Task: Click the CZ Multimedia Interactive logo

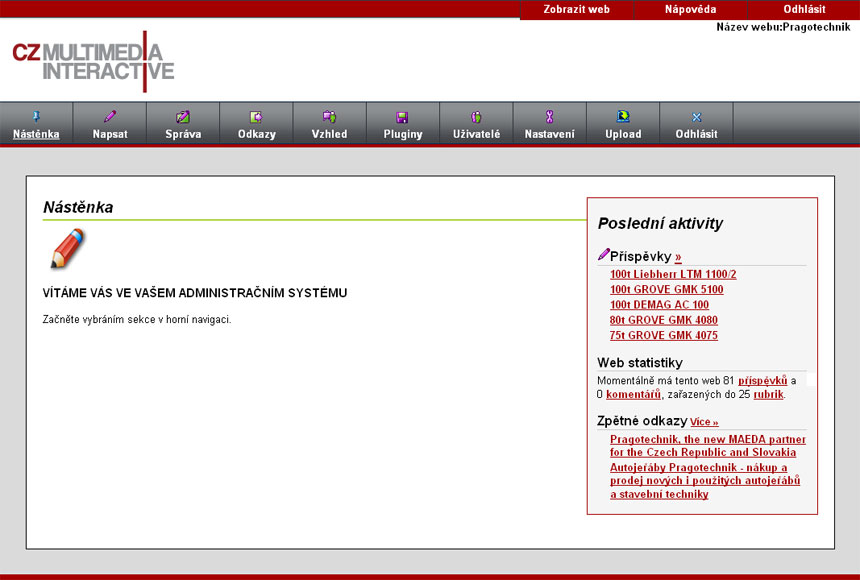Action: (x=93, y=61)
